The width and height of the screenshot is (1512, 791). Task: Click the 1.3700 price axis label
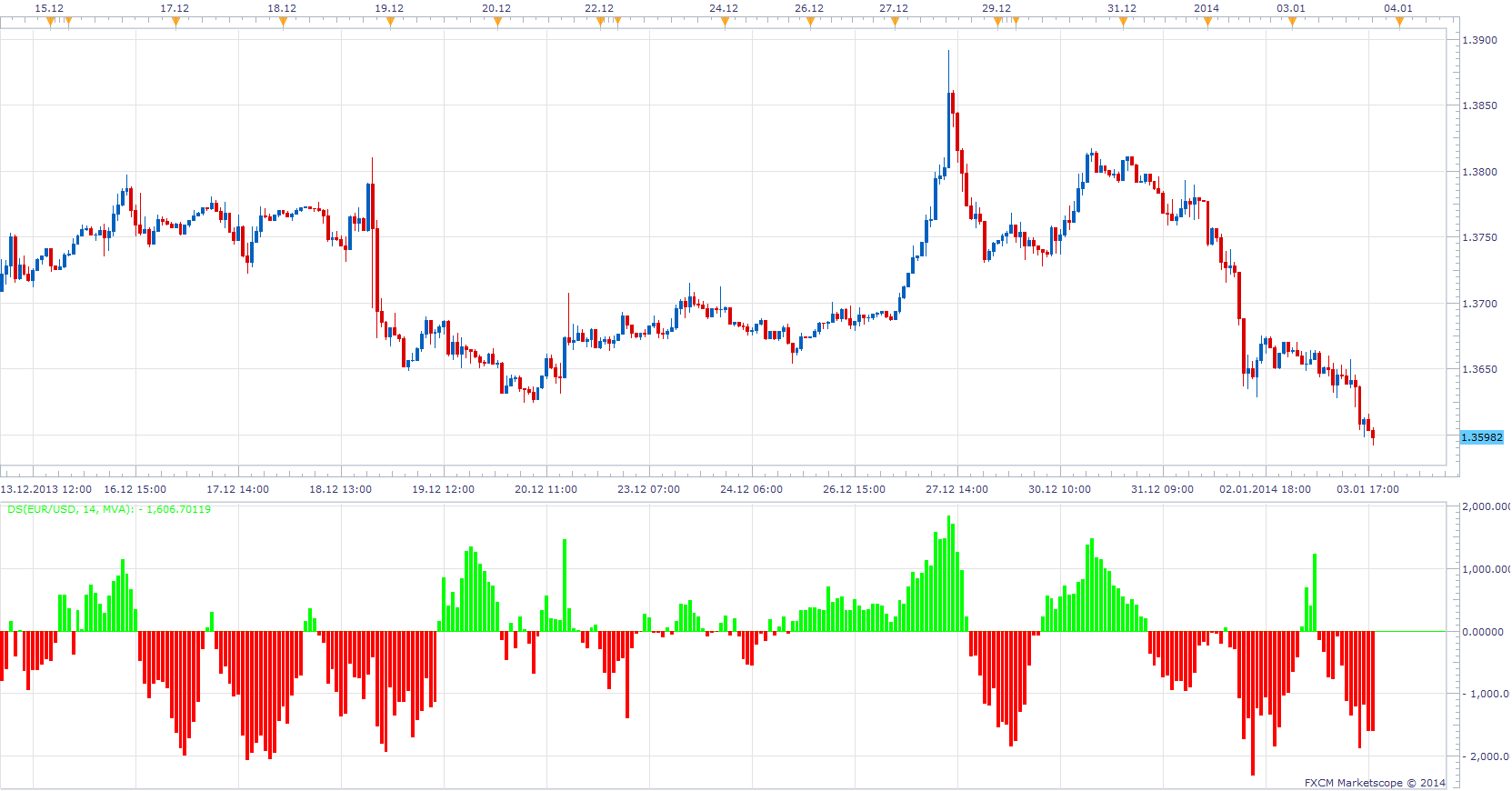[1479, 304]
